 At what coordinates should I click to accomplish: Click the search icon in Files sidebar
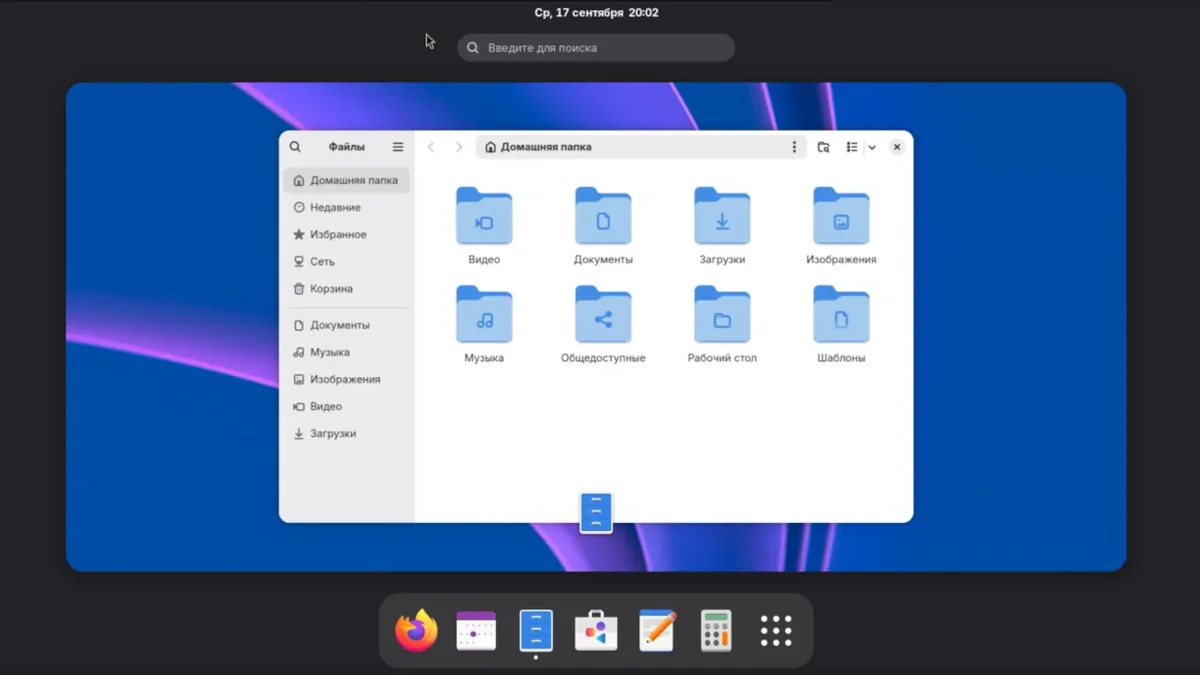pos(295,147)
